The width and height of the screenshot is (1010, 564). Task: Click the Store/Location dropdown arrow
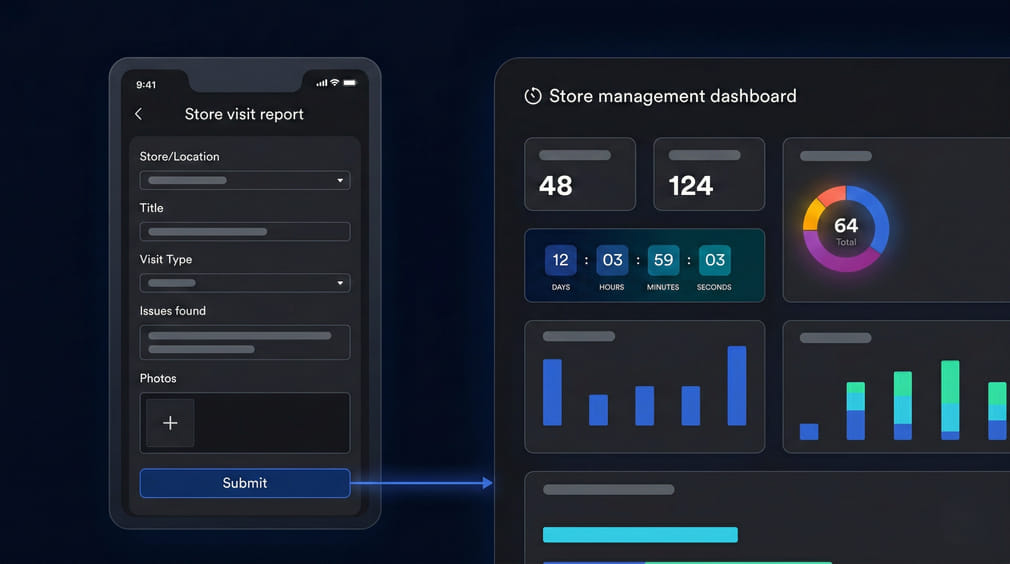[x=340, y=181]
